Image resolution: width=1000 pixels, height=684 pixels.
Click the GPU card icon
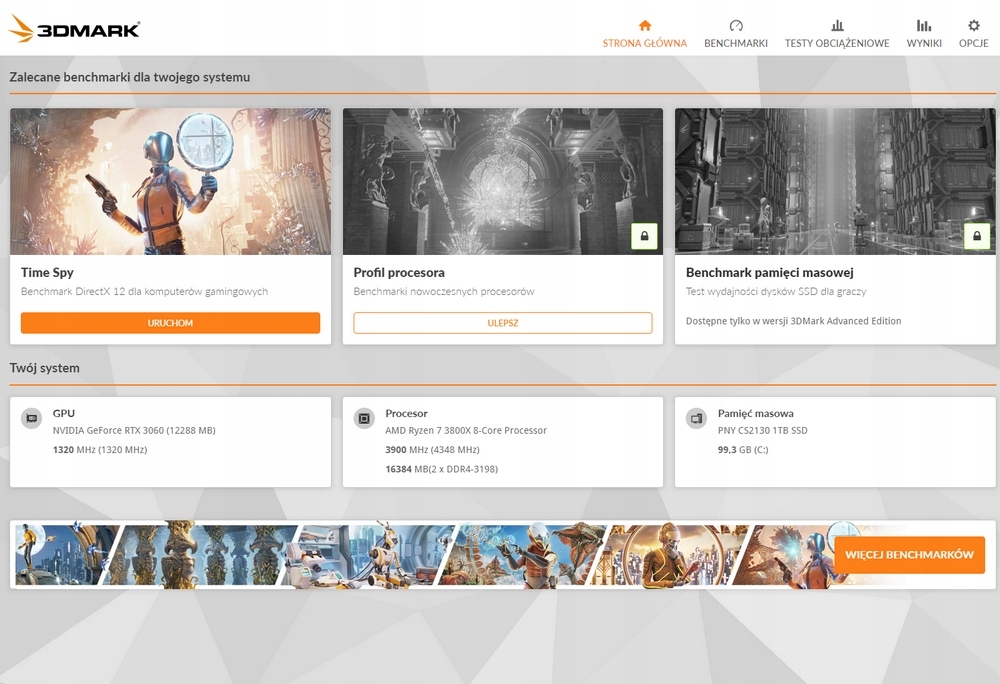31,418
